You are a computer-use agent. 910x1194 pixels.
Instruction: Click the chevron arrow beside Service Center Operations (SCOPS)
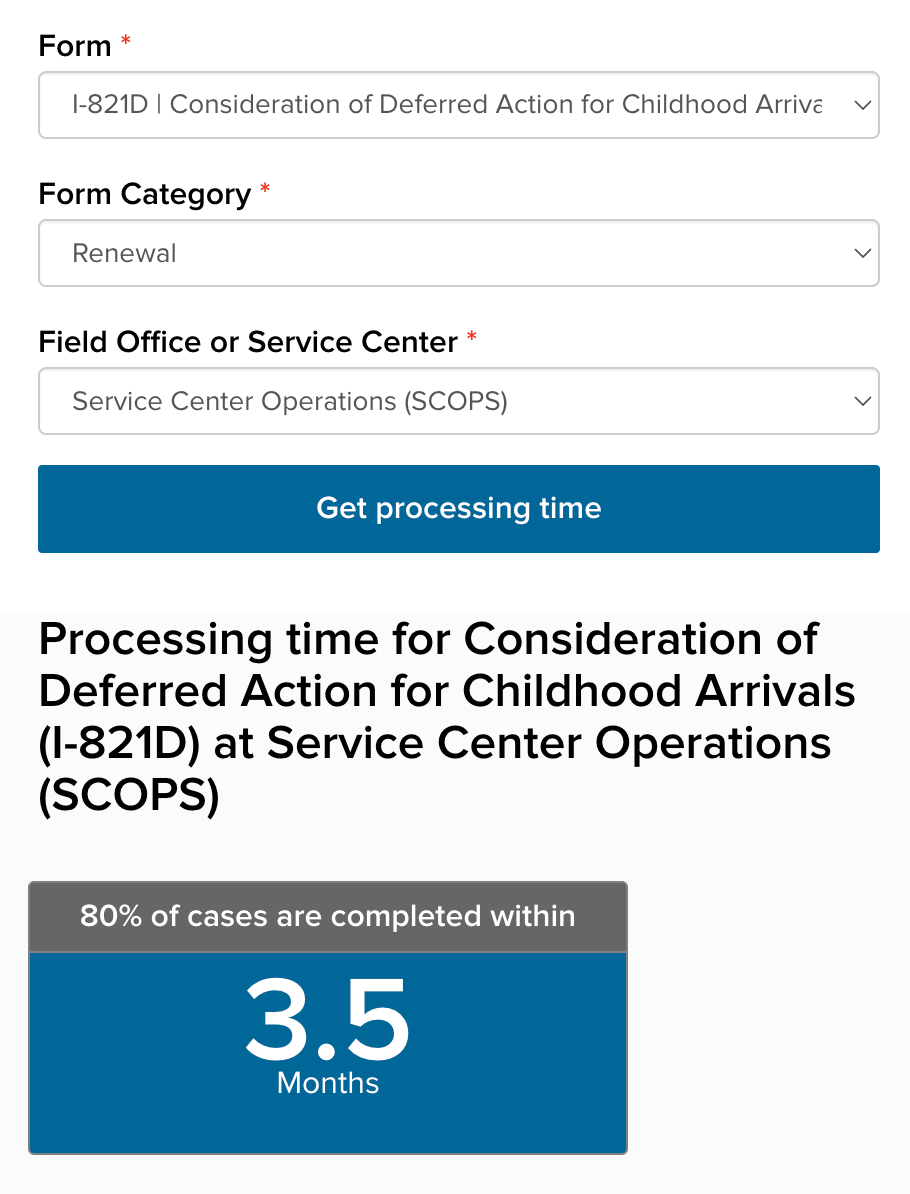coord(862,401)
